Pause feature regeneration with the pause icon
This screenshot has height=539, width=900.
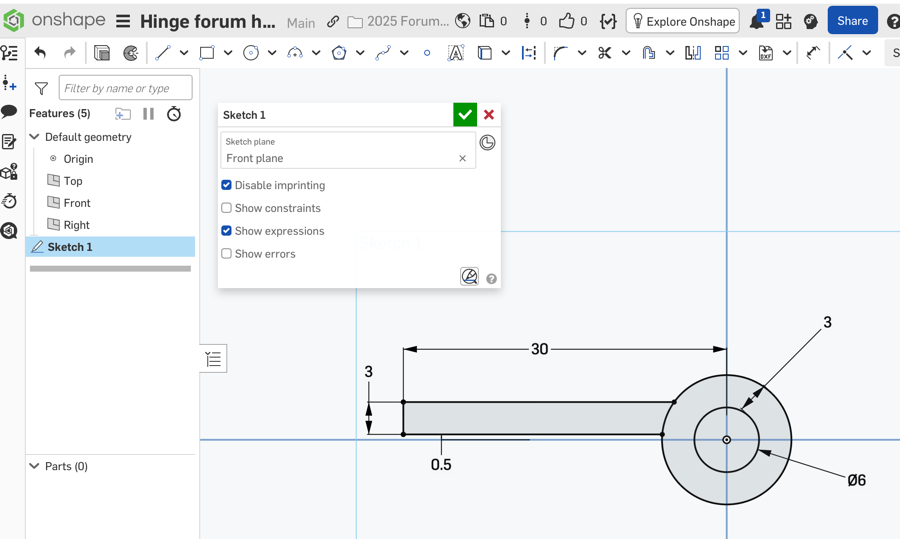click(x=148, y=114)
